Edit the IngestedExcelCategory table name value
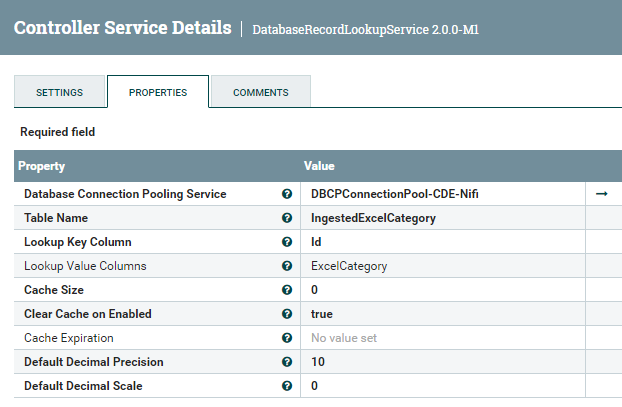The image size is (622, 407). coord(373,218)
